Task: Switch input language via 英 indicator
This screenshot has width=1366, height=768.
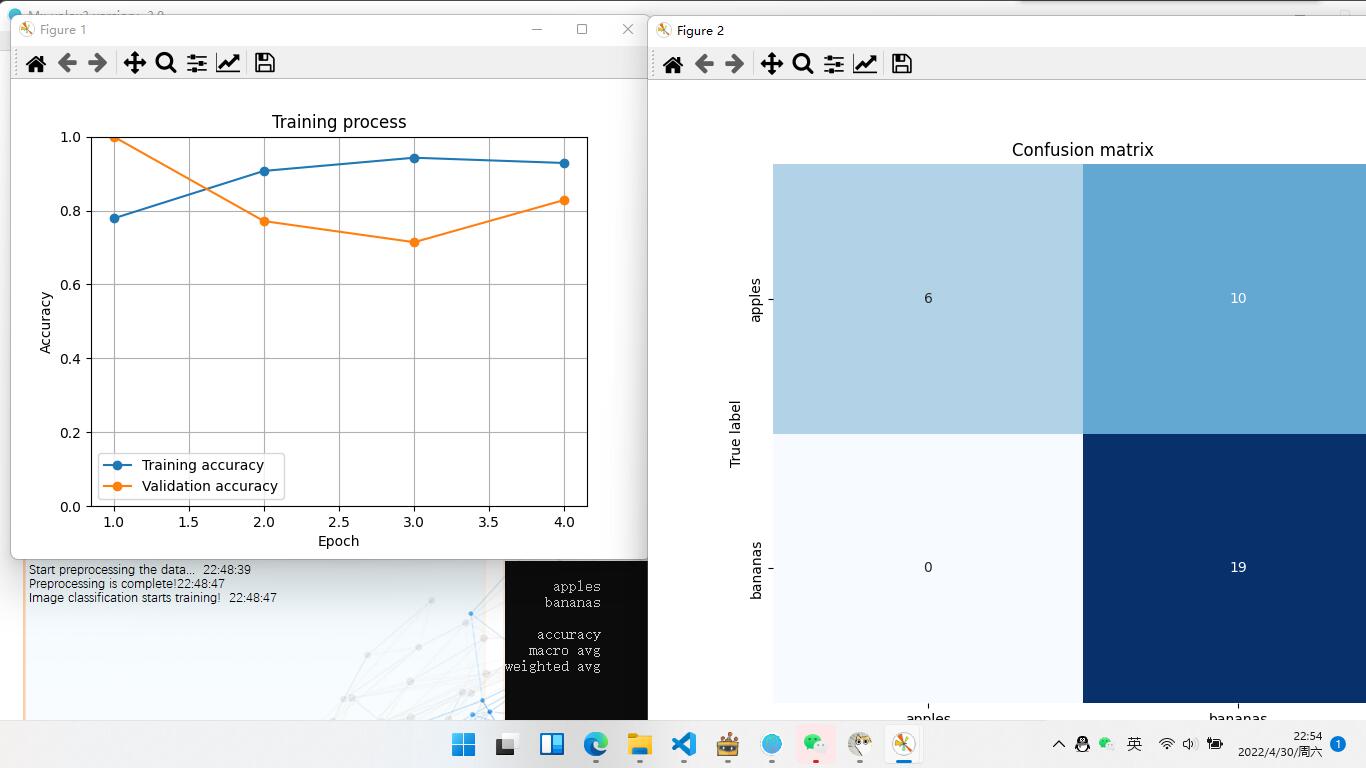Action: (x=1134, y=744)
